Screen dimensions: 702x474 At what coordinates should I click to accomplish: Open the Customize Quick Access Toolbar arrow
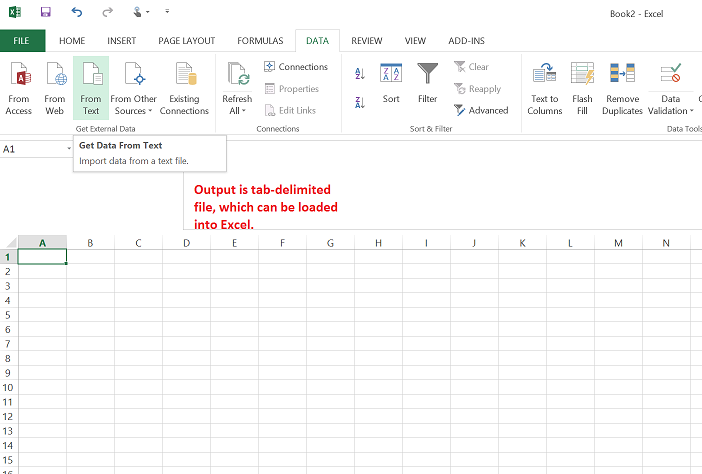(x=167, y=12)
